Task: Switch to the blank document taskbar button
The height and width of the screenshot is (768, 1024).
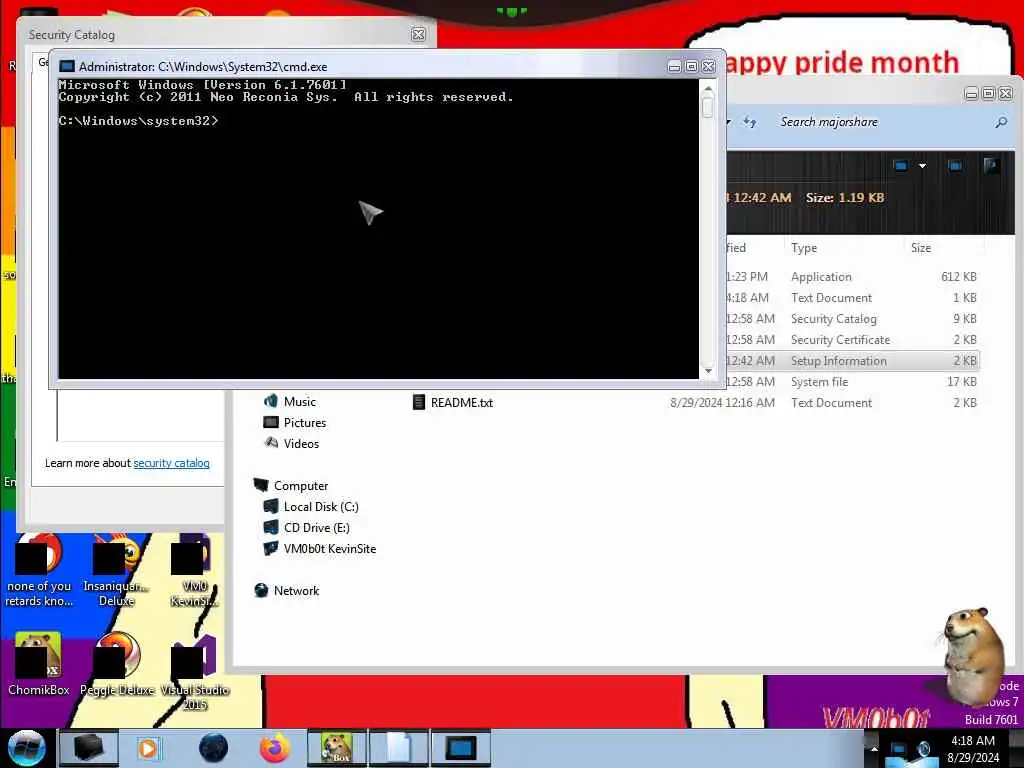Action: tap(399, 748)
